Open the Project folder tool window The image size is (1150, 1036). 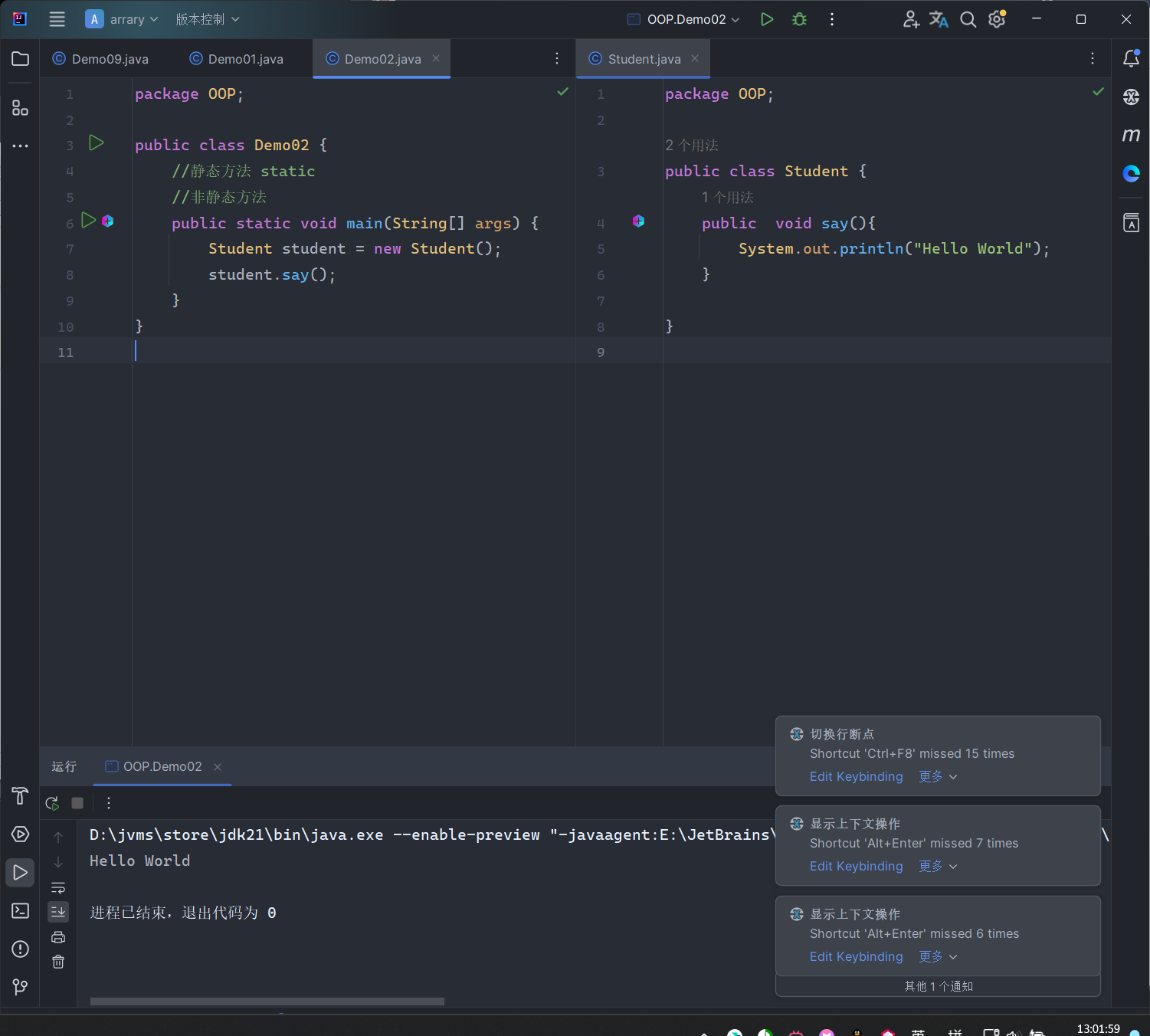click(x=20, y=59)
